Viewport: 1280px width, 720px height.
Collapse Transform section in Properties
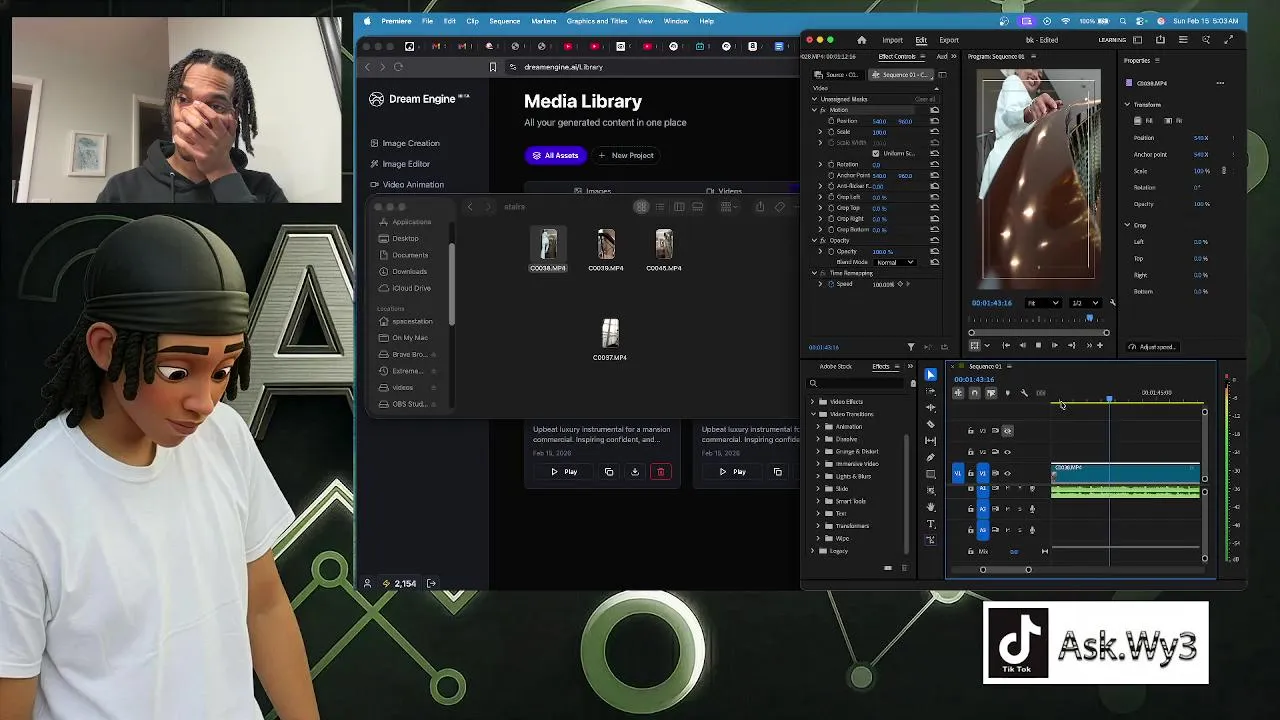point(1127,105)
